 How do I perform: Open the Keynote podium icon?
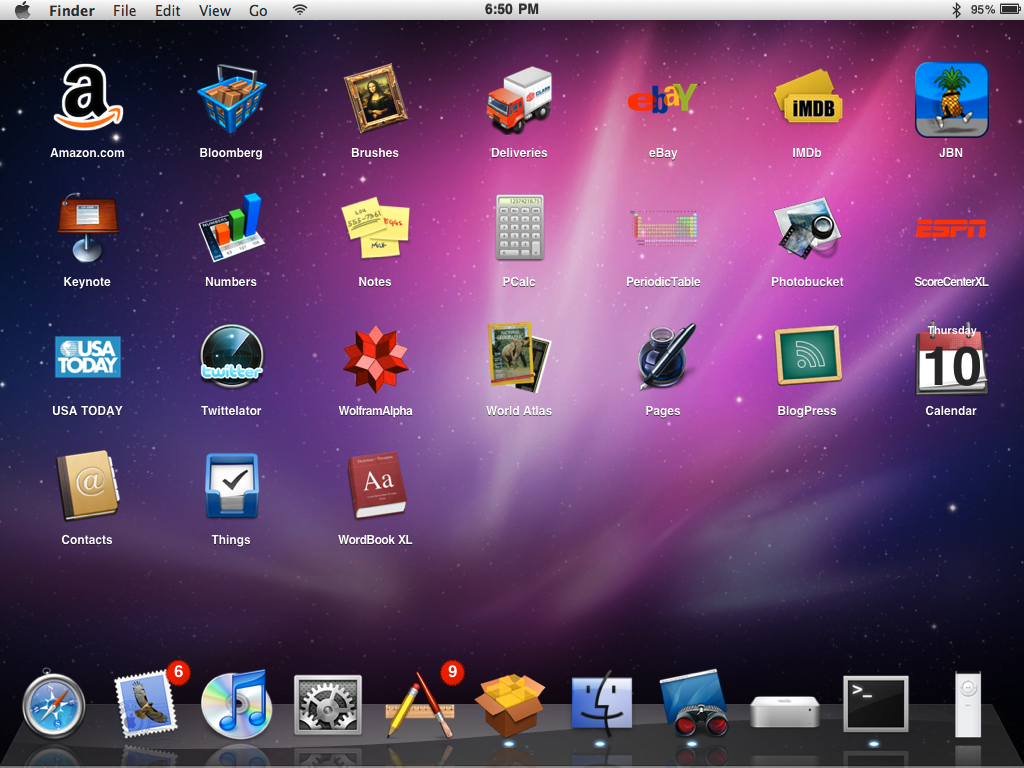point(88,228)
